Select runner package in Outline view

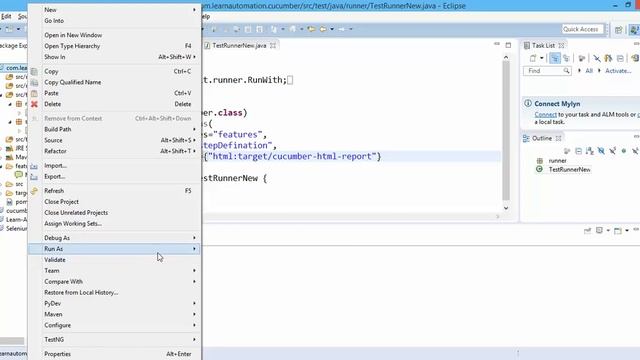[x=557, y=160]
